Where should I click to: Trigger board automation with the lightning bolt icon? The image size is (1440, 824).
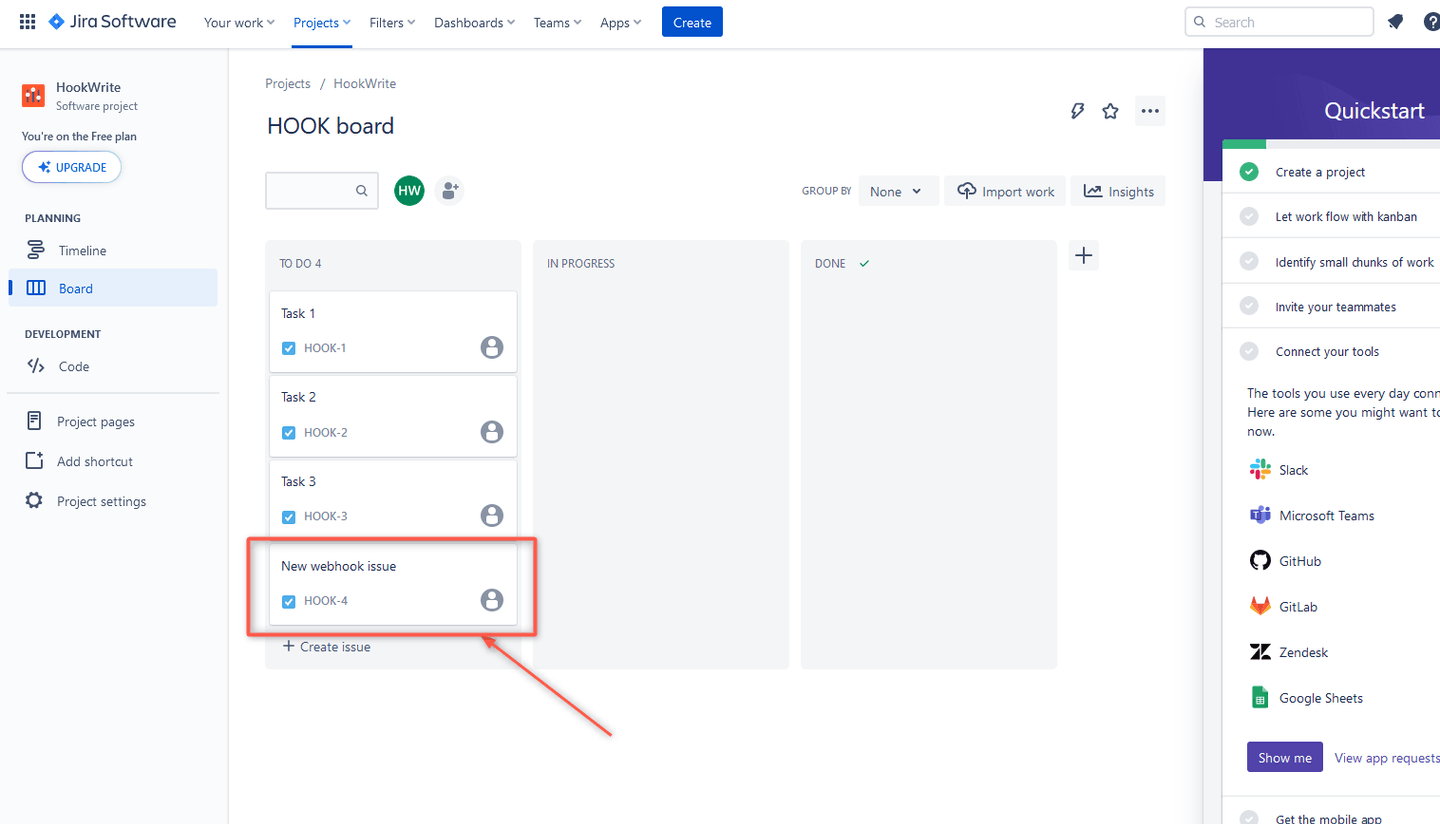pos(1077,111)
